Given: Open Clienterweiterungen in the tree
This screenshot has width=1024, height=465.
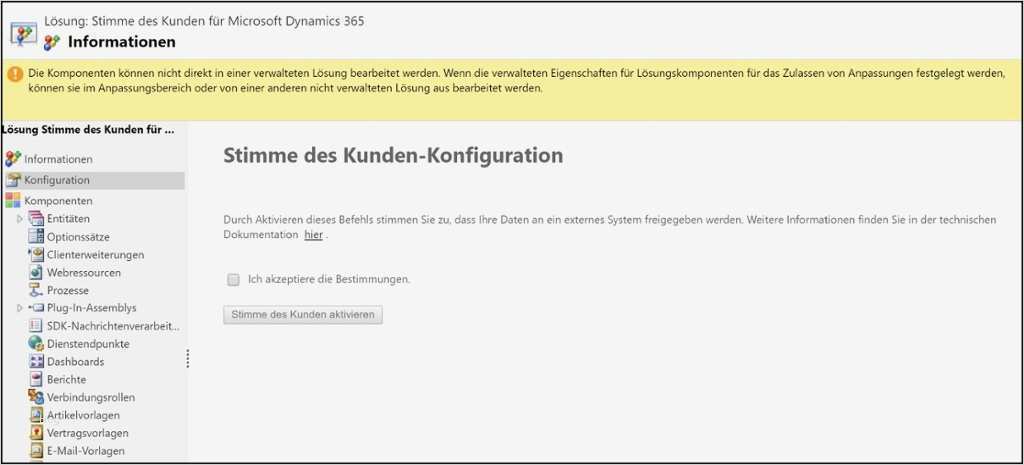Looking at the screenshot, I should pyautogui.click(x=95, y=255).
